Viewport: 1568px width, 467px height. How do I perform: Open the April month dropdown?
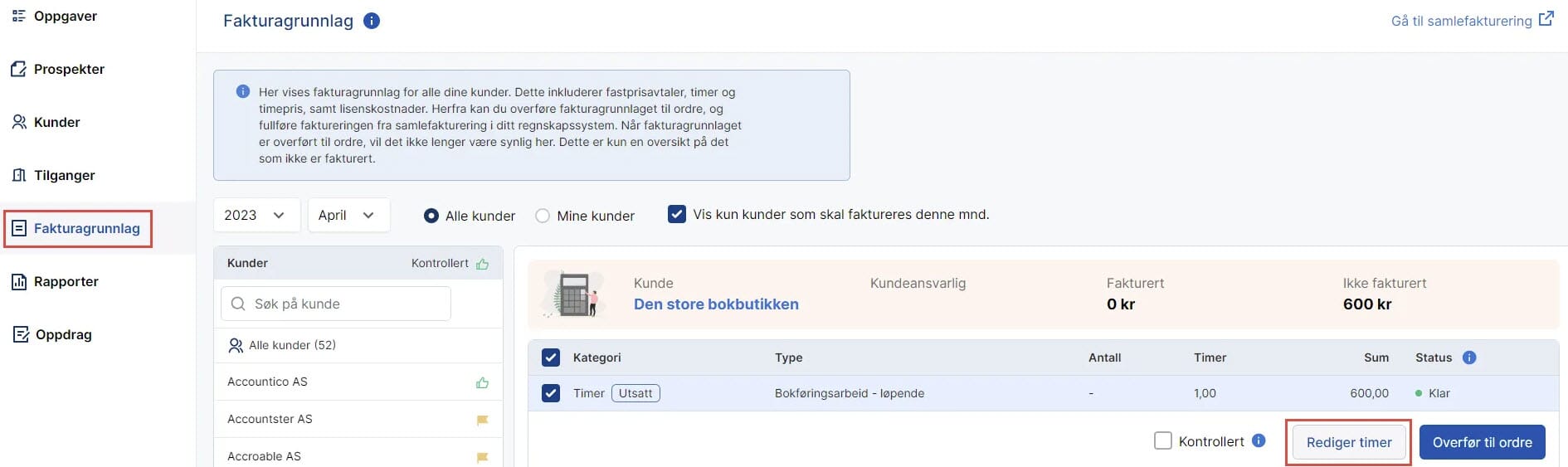click(x=348, y=215)
